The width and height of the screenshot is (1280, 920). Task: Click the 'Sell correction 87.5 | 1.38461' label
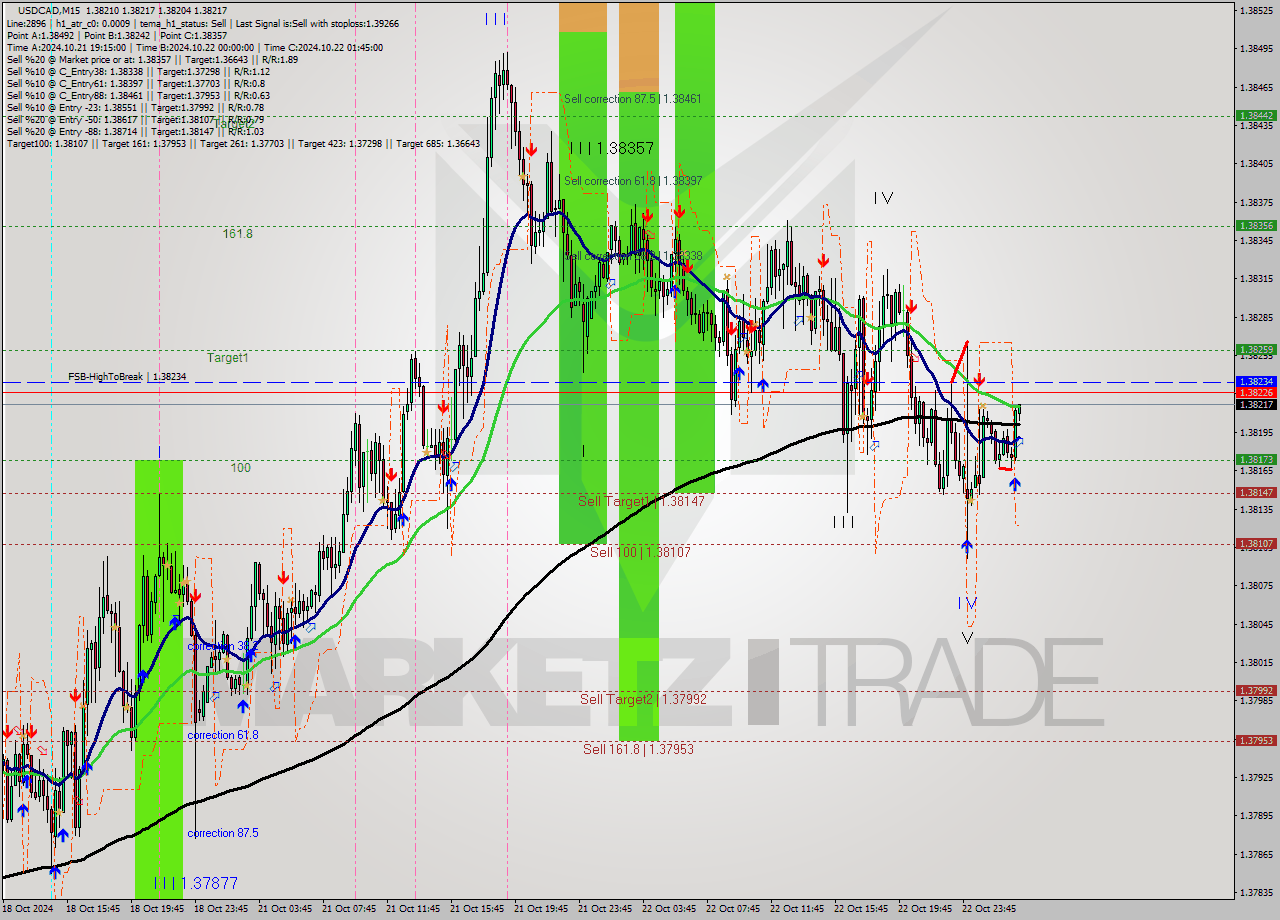[x=632, y=99]
